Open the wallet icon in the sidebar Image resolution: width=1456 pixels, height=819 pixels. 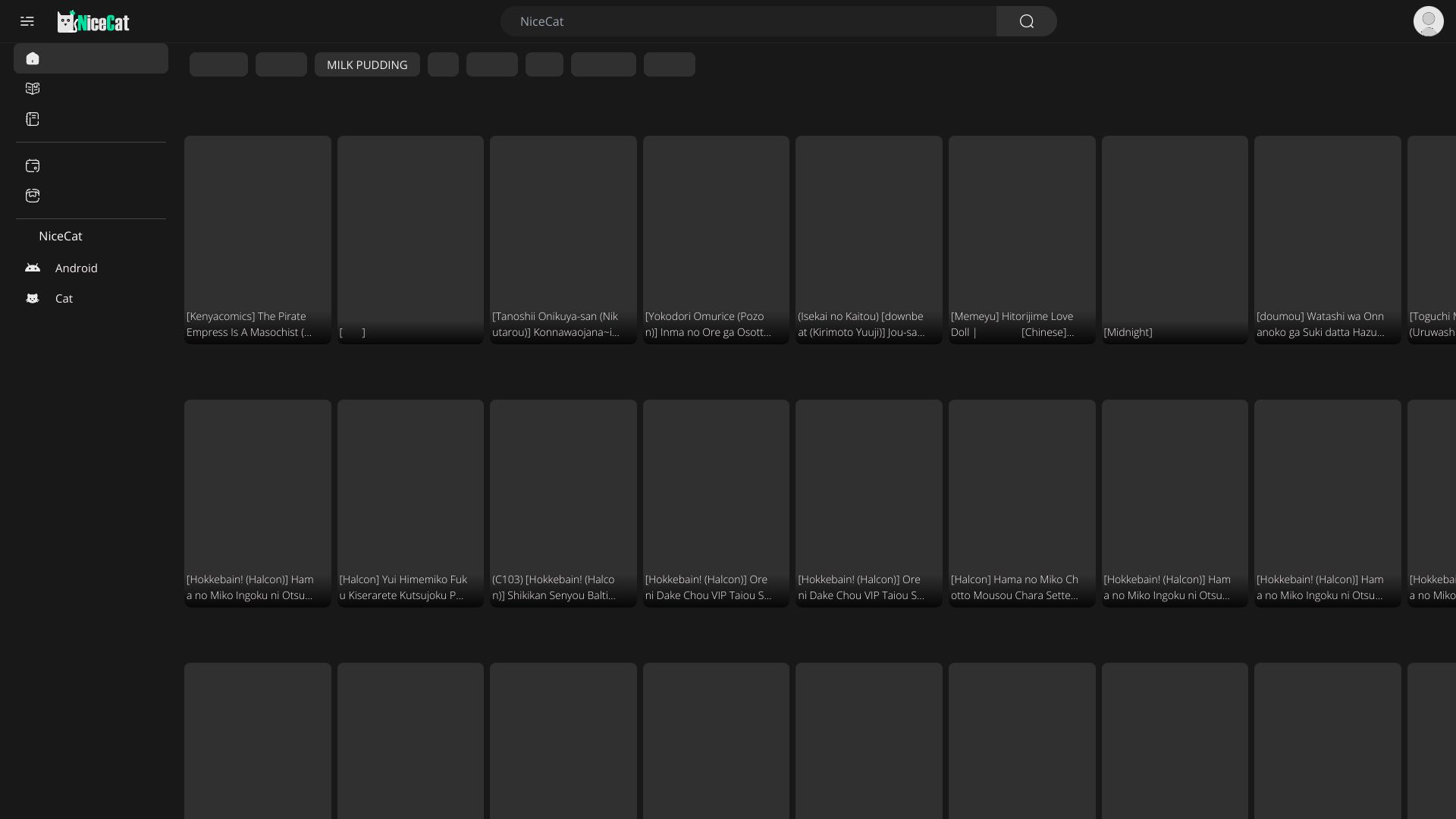[33, 166]
